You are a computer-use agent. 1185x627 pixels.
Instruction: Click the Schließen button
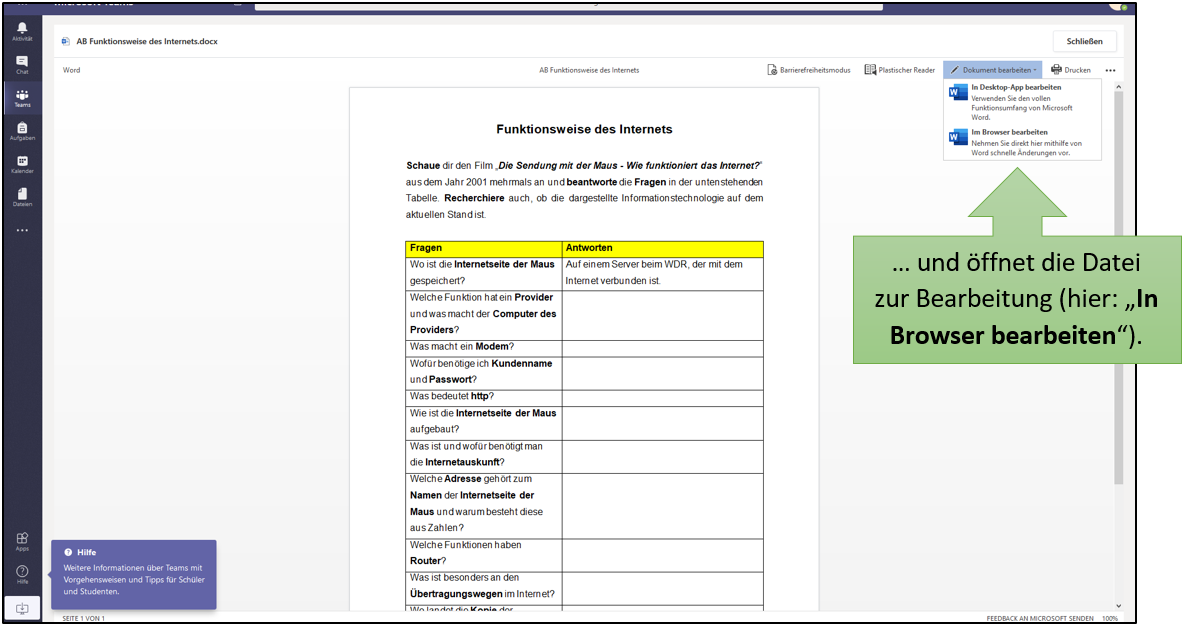click(1084, 41)
